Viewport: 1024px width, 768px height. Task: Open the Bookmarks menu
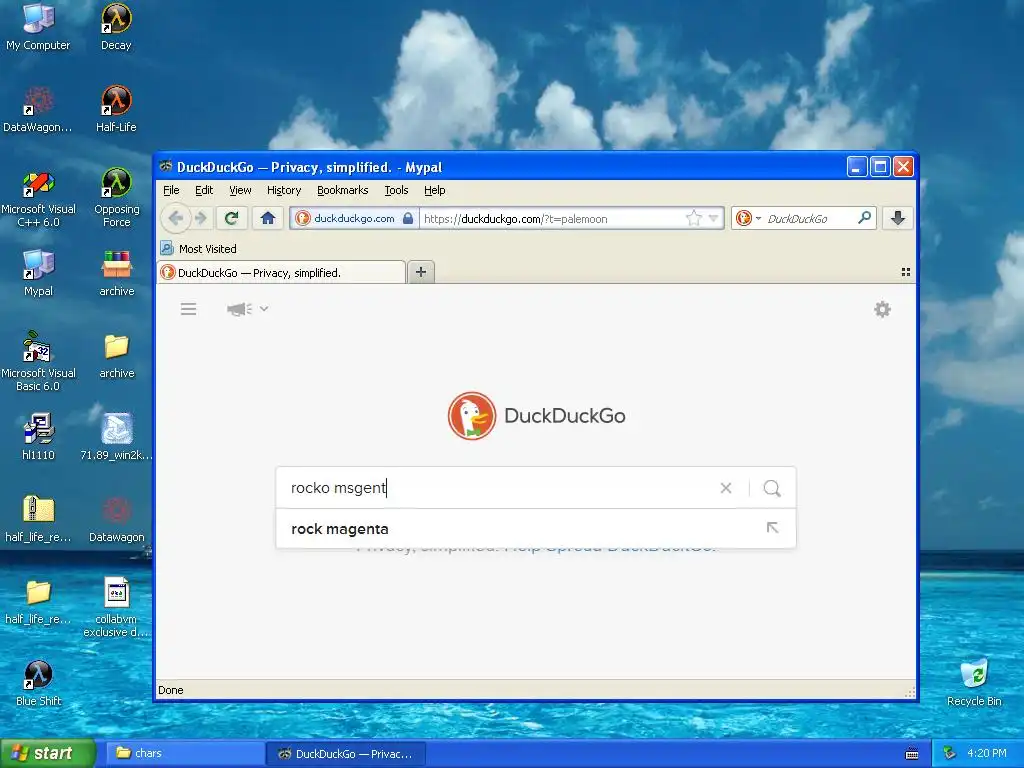pos(342,190)
